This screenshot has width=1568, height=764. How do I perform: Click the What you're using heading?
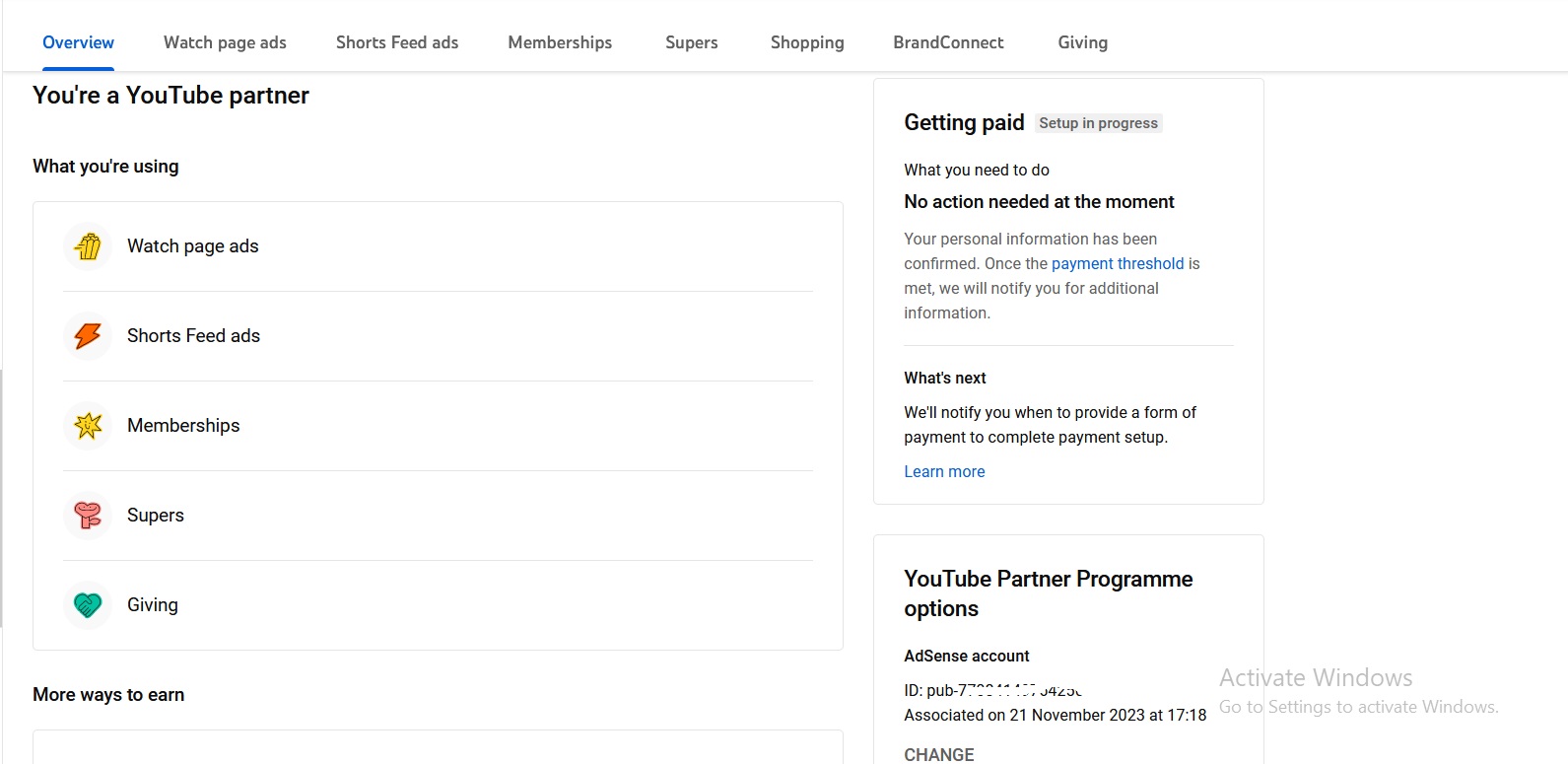coord(105,166)
